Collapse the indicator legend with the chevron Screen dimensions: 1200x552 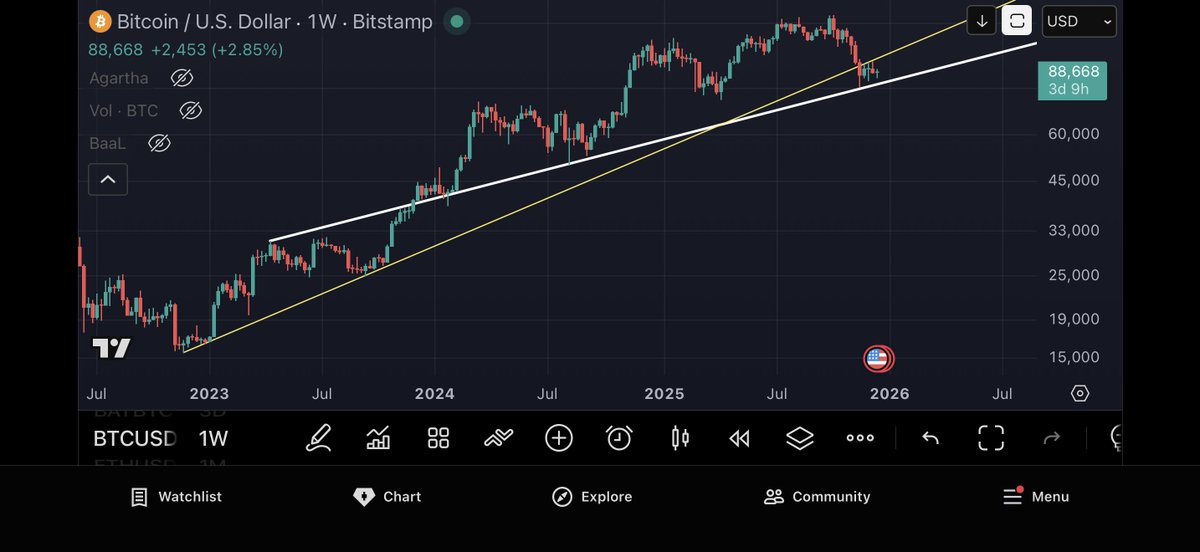click(x=108, y=180)
